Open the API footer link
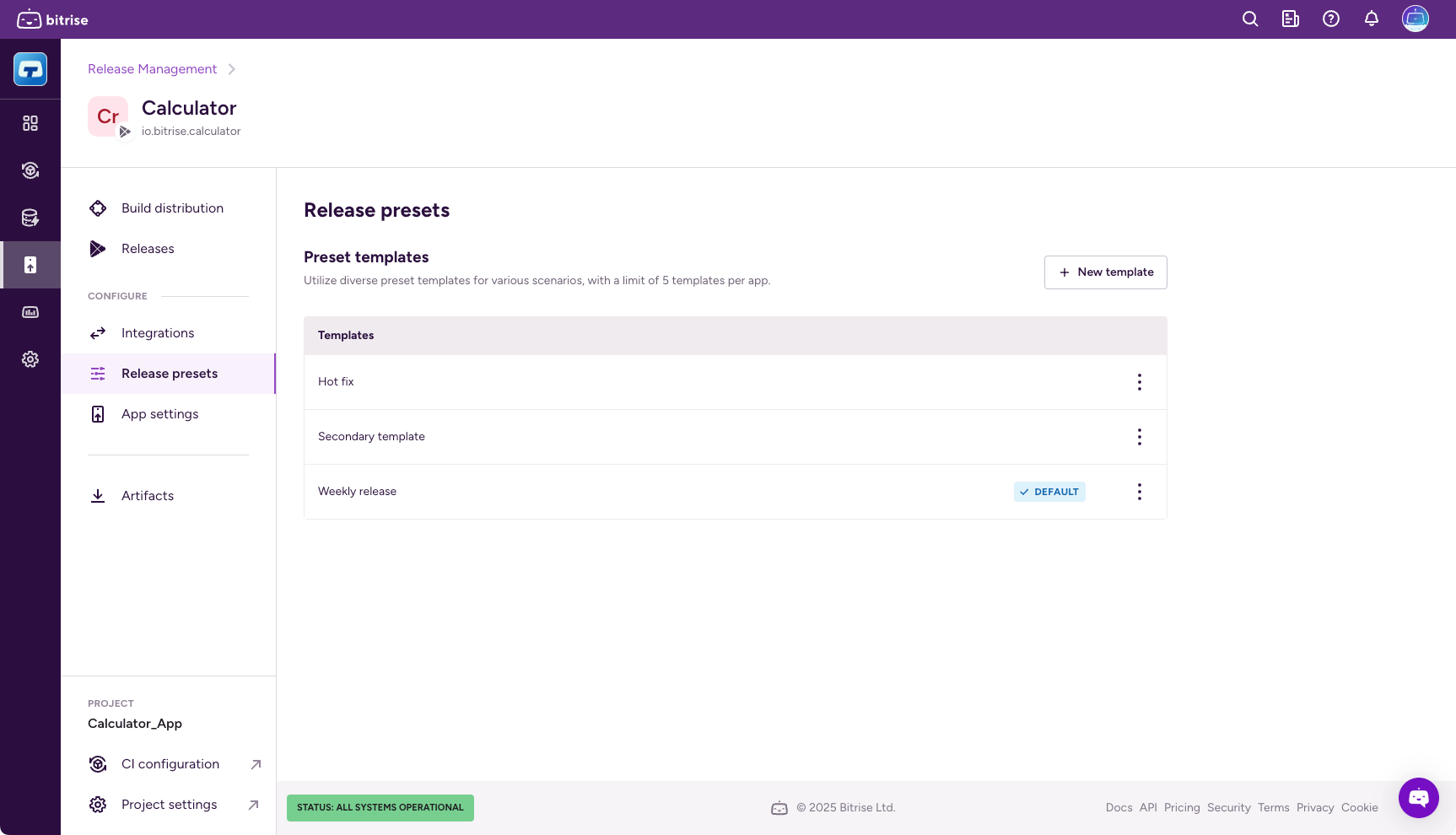The width and height of the screenshot is (1456, 835). click(x=1148, y=808)
